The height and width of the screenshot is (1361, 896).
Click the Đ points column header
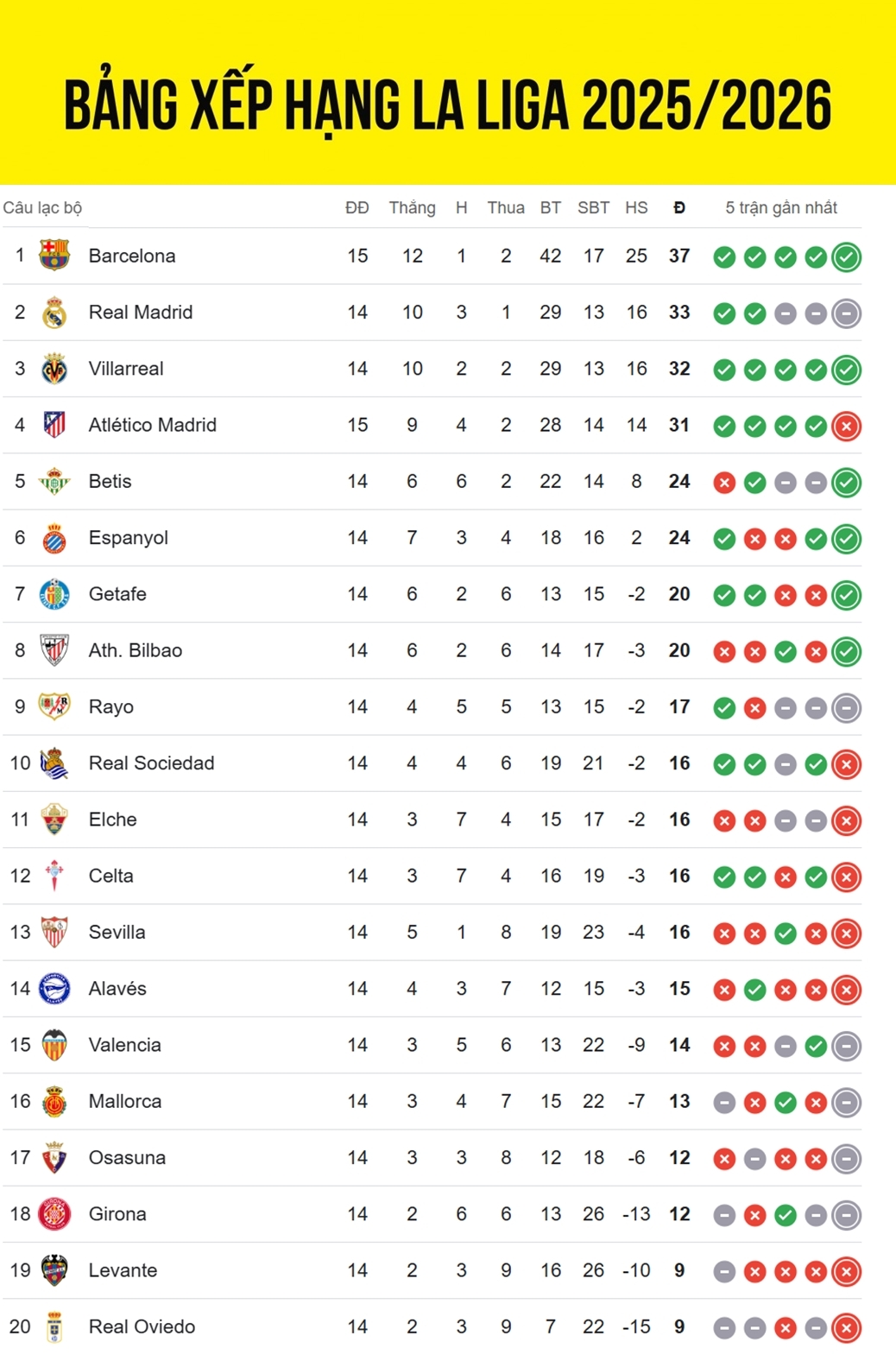[x=679, y=207]
